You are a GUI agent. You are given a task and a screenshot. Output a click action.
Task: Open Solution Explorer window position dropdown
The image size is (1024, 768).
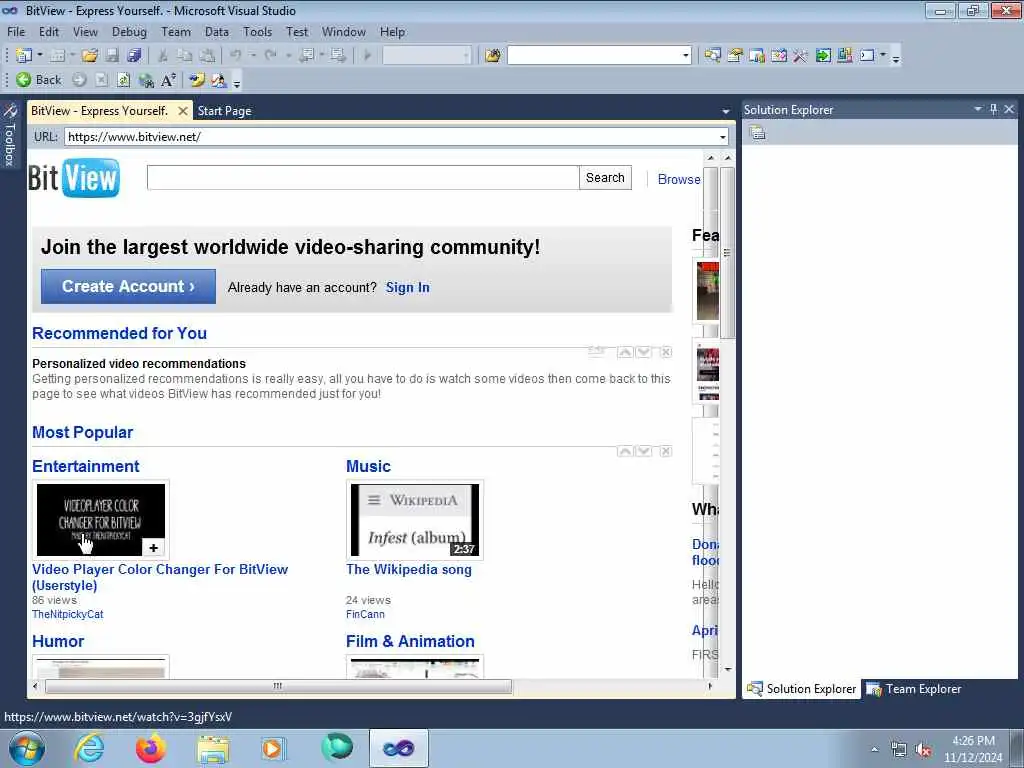[978, 109]
